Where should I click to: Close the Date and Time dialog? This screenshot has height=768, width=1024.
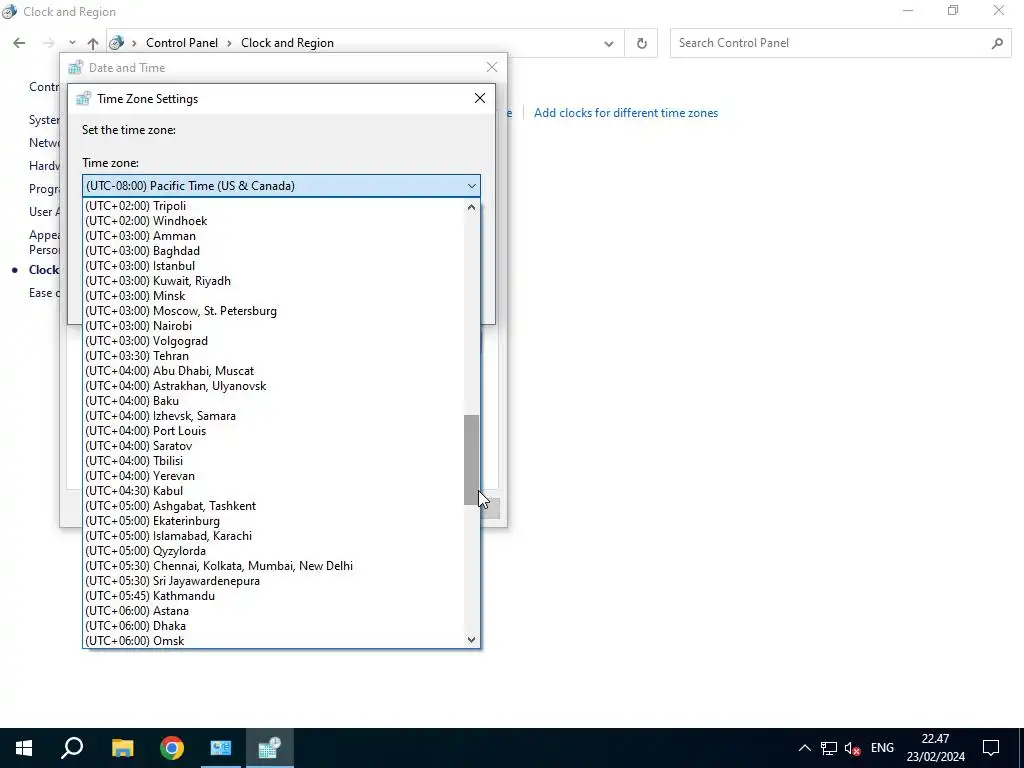tap(492, 67)
